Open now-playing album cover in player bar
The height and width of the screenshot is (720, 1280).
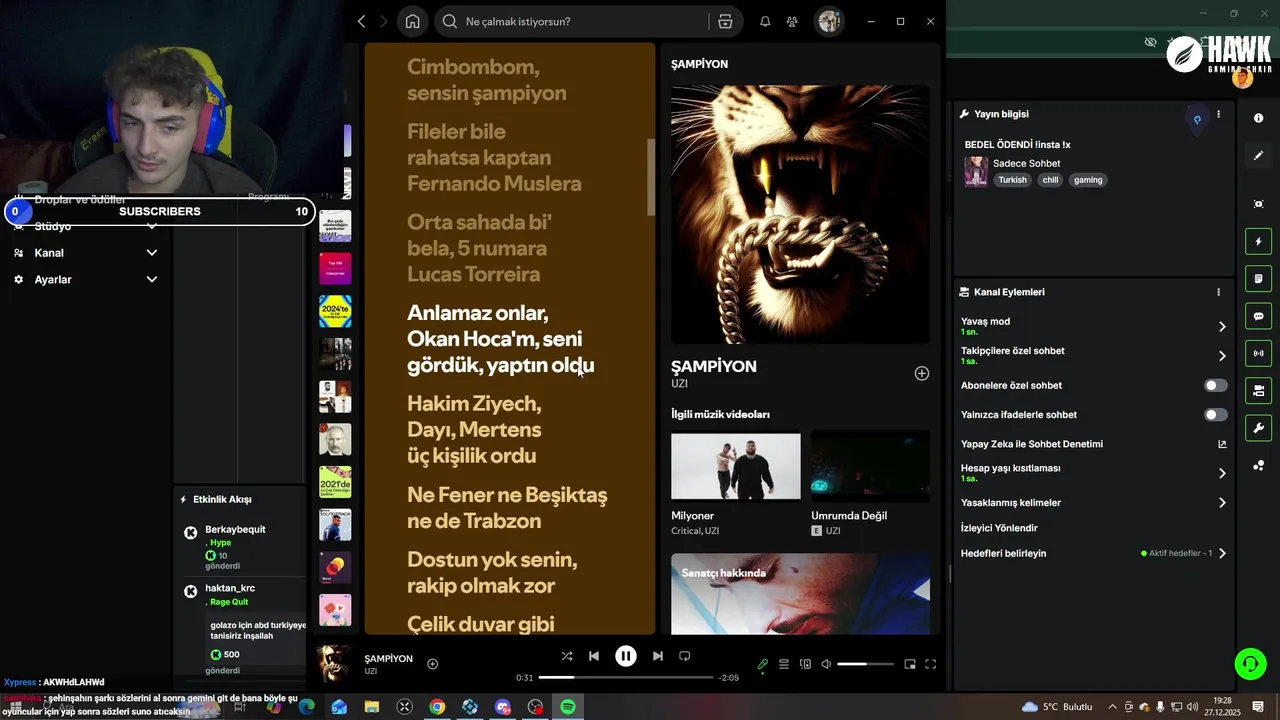coord(334,664)
